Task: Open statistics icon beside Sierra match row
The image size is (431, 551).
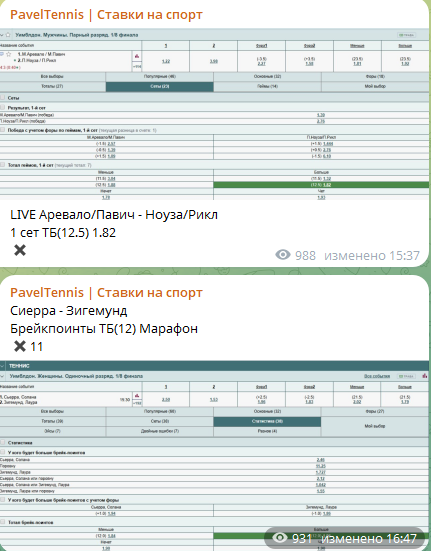Action: click(x=137, y=396)
